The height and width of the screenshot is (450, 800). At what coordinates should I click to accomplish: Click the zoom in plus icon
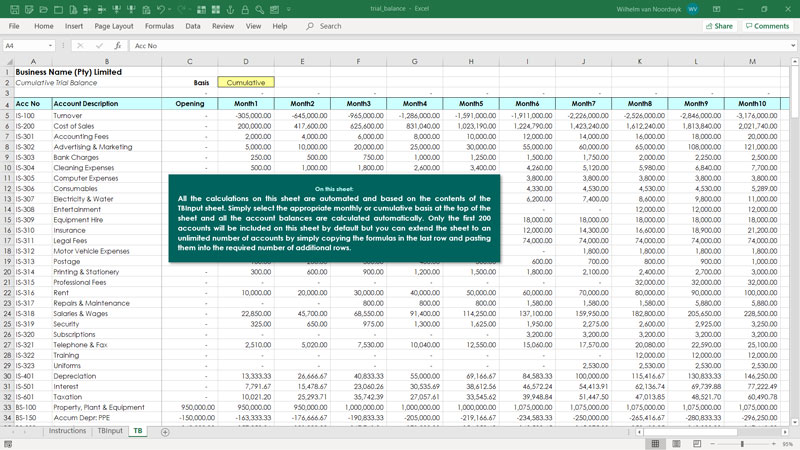point(774,444)
